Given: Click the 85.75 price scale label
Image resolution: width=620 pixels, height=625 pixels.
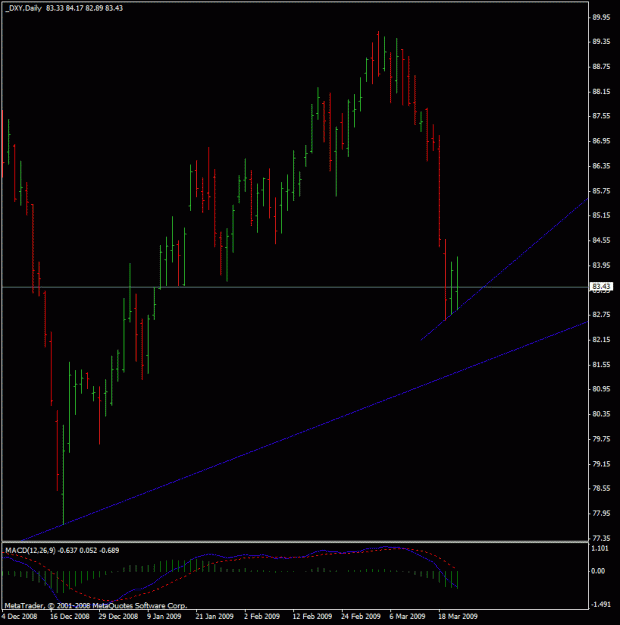Looking at the screenshot, I should pos(601,191).
